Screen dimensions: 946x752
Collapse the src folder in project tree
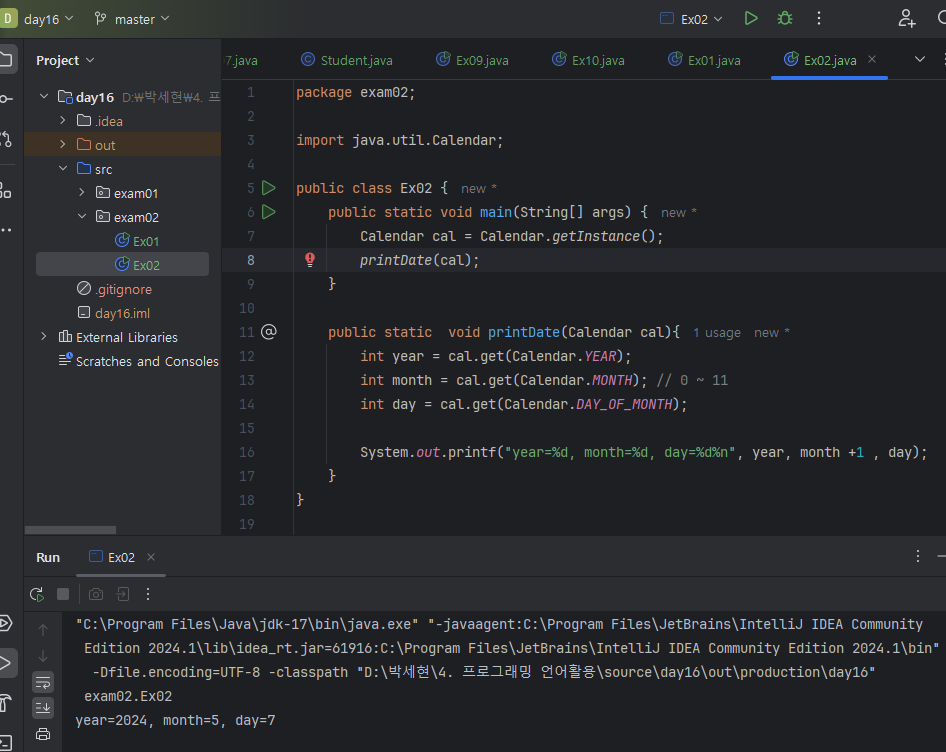point(63,169)
